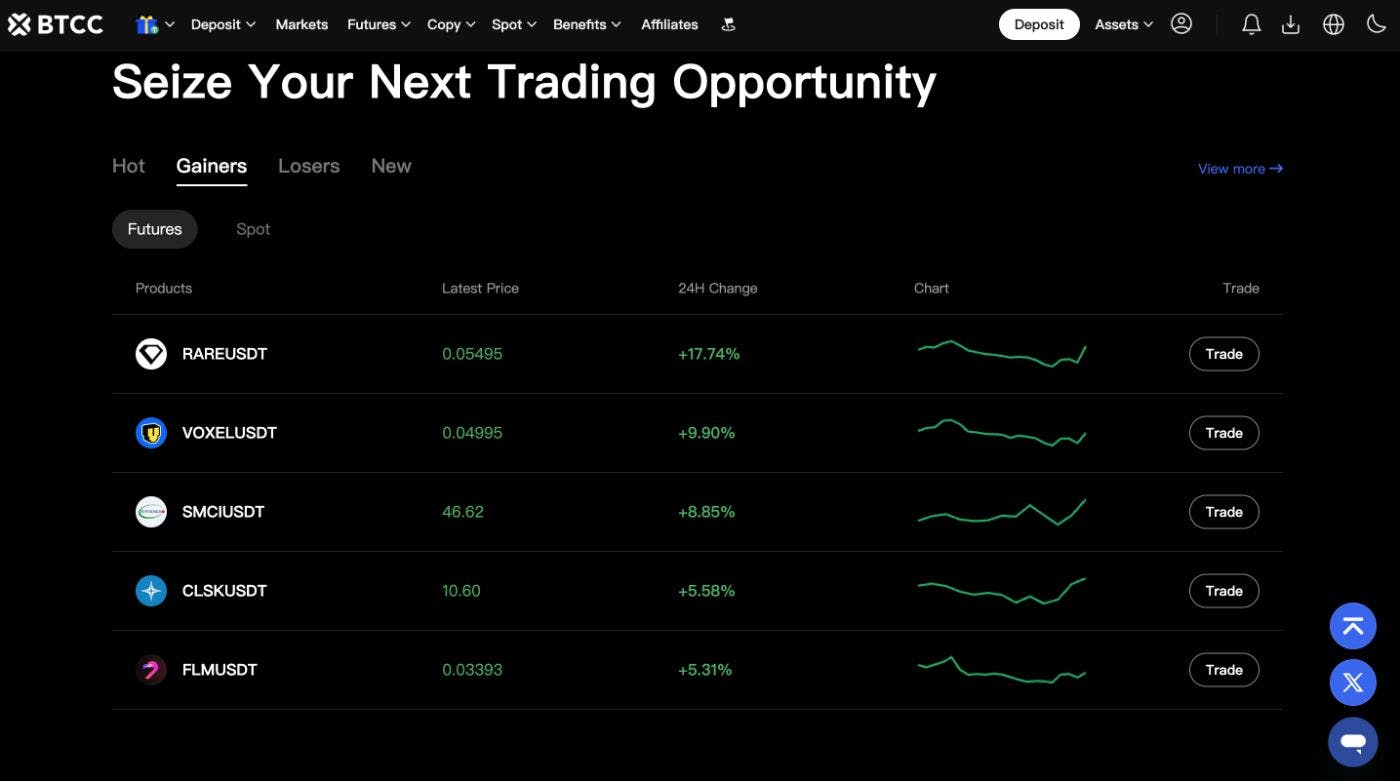Trade RAREUSDT via its Trade button
1400x781 pixels.
[1223, 353]
